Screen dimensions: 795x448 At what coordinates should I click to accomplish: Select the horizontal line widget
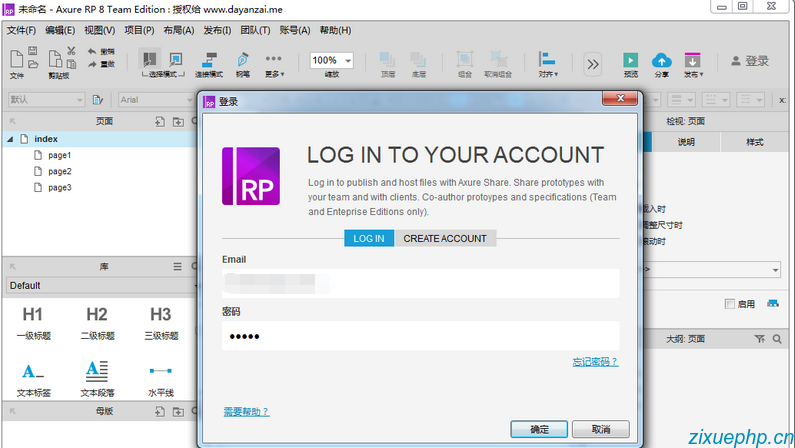(x=161, y=380)
